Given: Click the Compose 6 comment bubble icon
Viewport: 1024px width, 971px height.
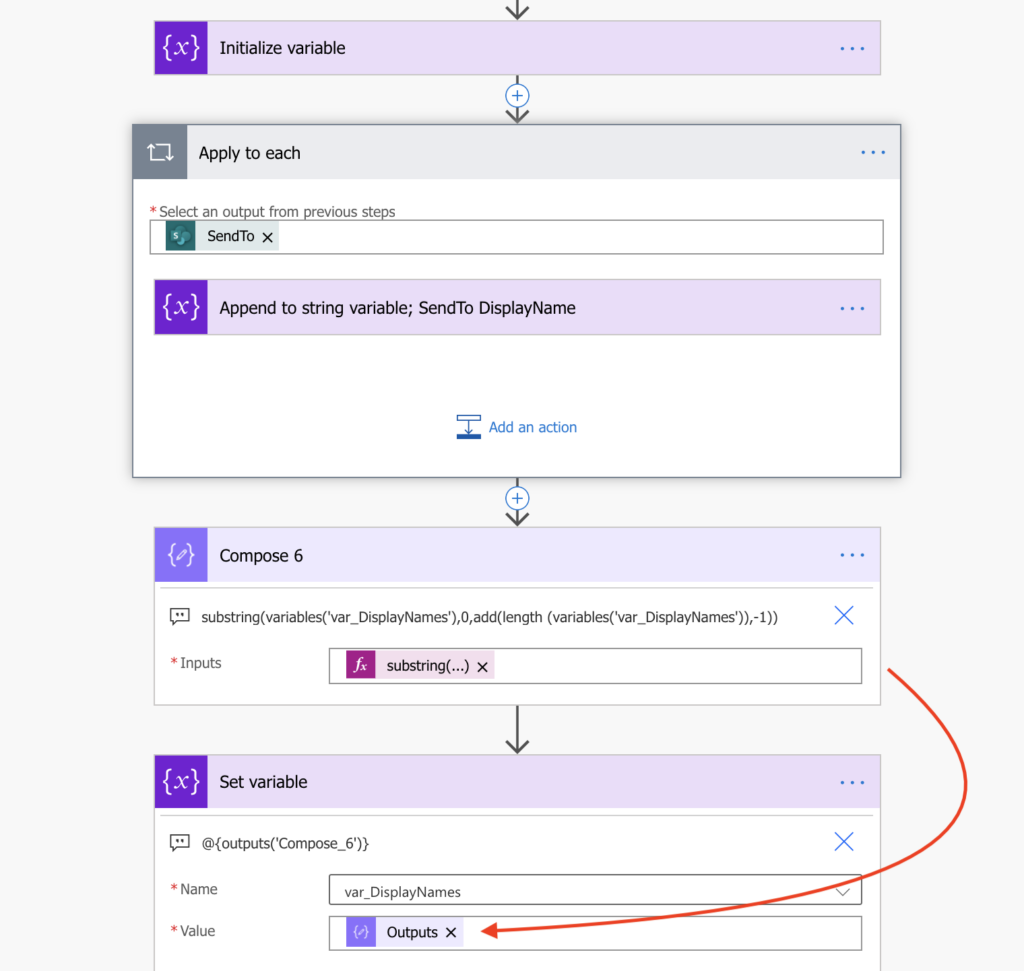Looking at the screenshot, I should point(180,616).
